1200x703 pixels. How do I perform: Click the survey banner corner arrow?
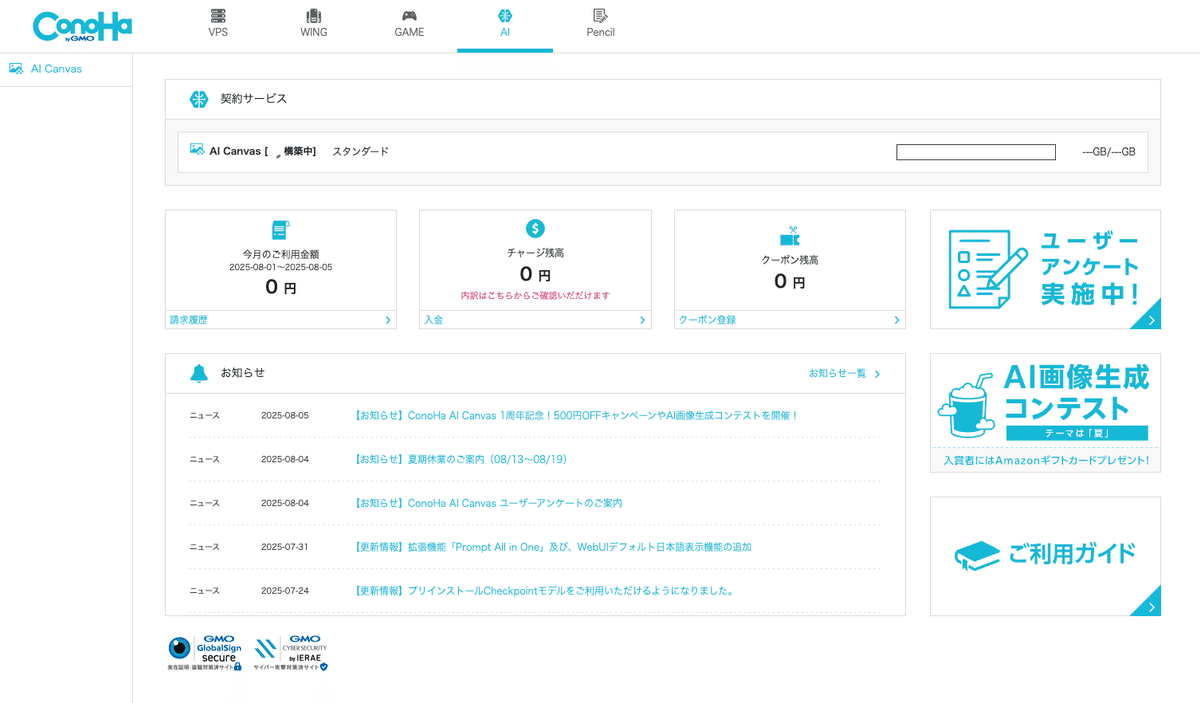(1151, 319)
